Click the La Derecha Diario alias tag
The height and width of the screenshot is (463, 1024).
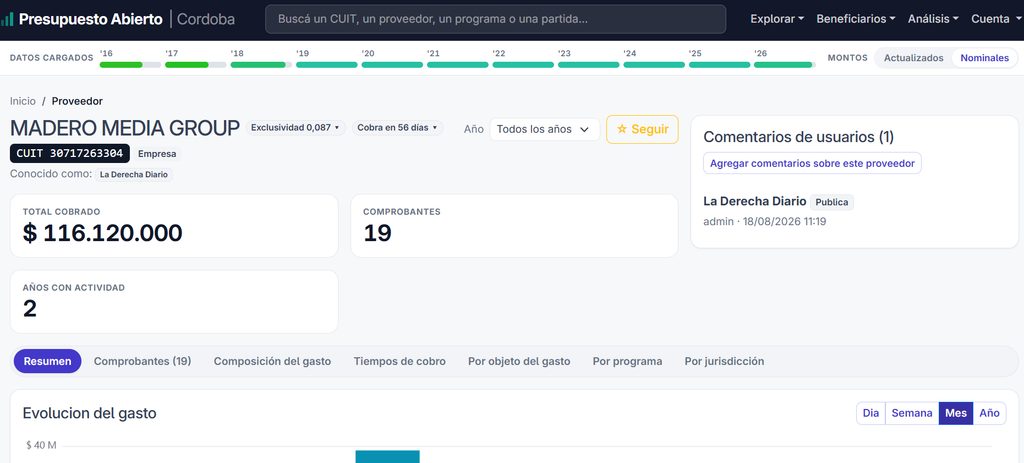click(x=134, y=174)
